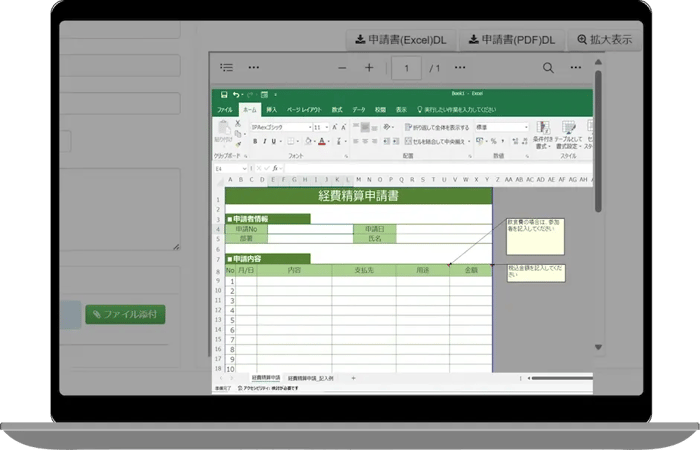Click the Excel Save icon in quick access
The width and height of the screenshot is (700, 450).
[224, 95]
